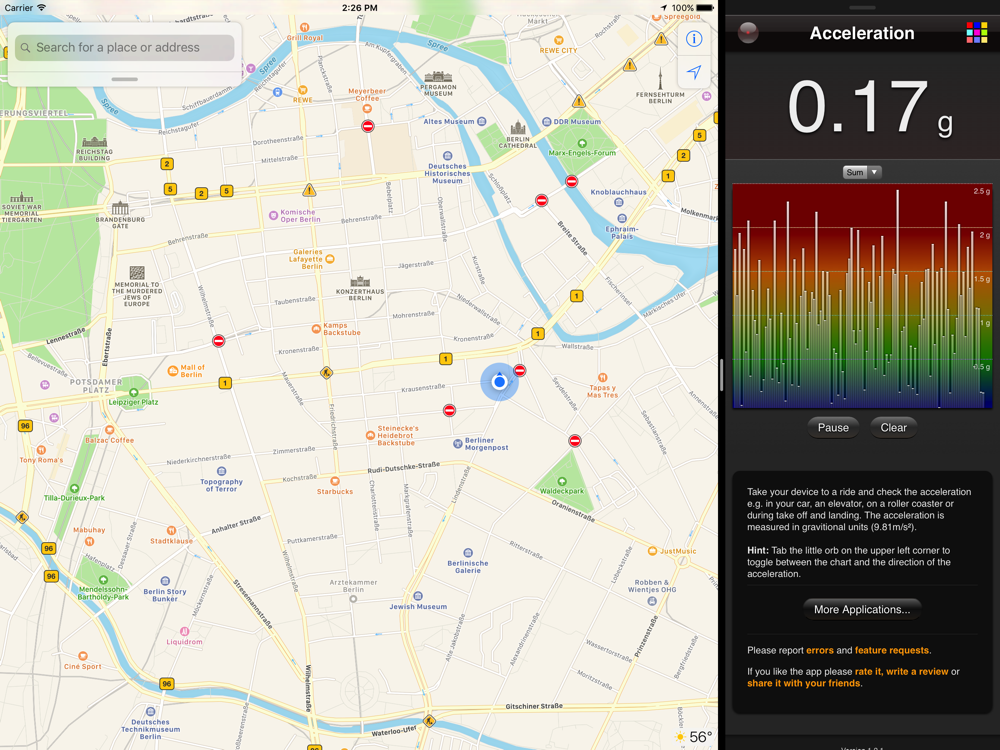Tap the Berlinische Galerie pin
The width and height of the screenshot is (1000, 750).
[468, 553]
